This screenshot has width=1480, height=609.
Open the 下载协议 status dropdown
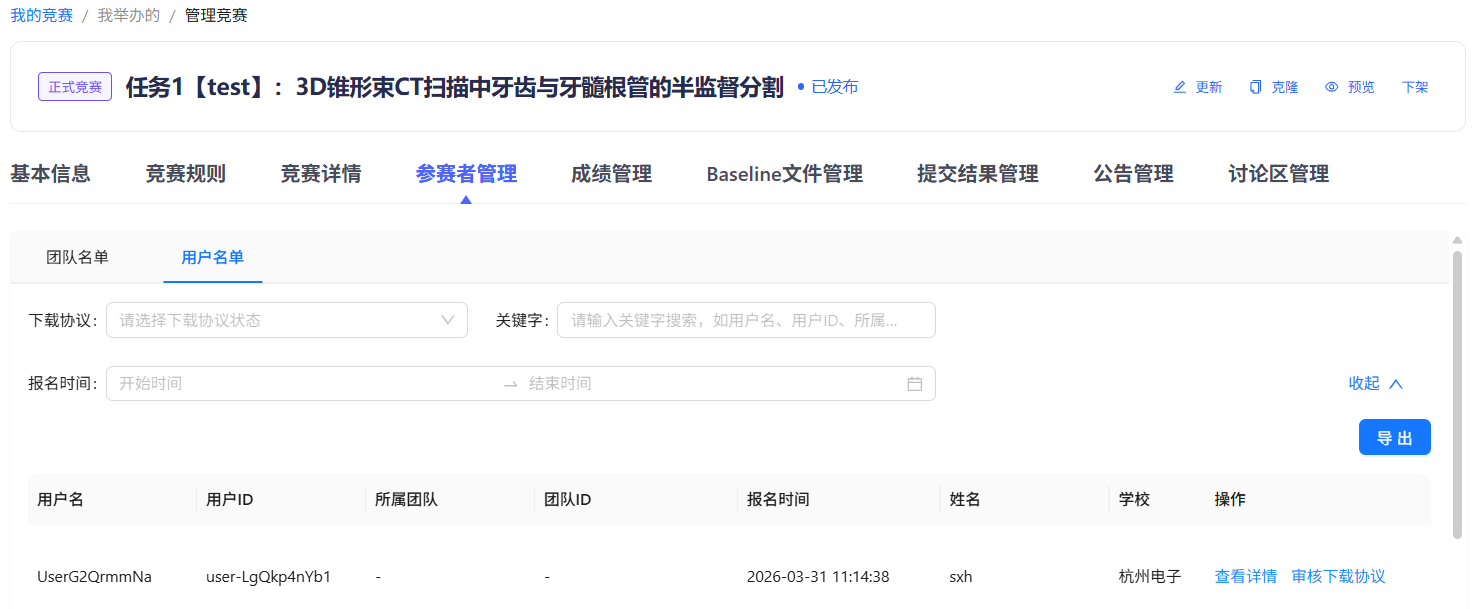click(287, 320)
